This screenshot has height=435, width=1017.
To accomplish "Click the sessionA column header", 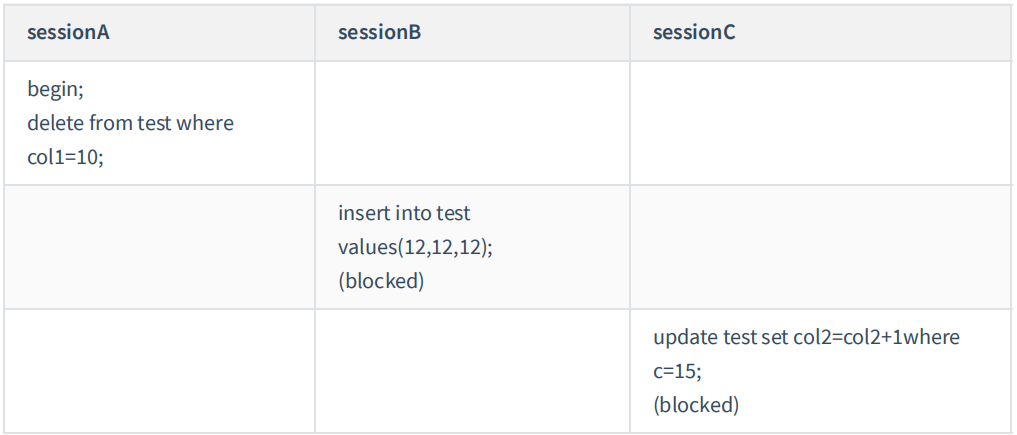I will 67,32.
